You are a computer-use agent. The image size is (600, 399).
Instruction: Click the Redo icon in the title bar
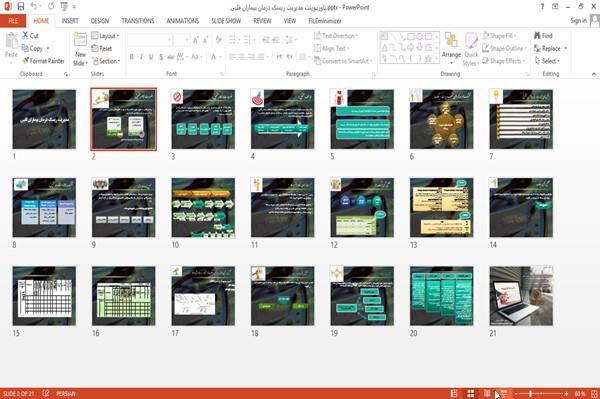click(51, 6)
